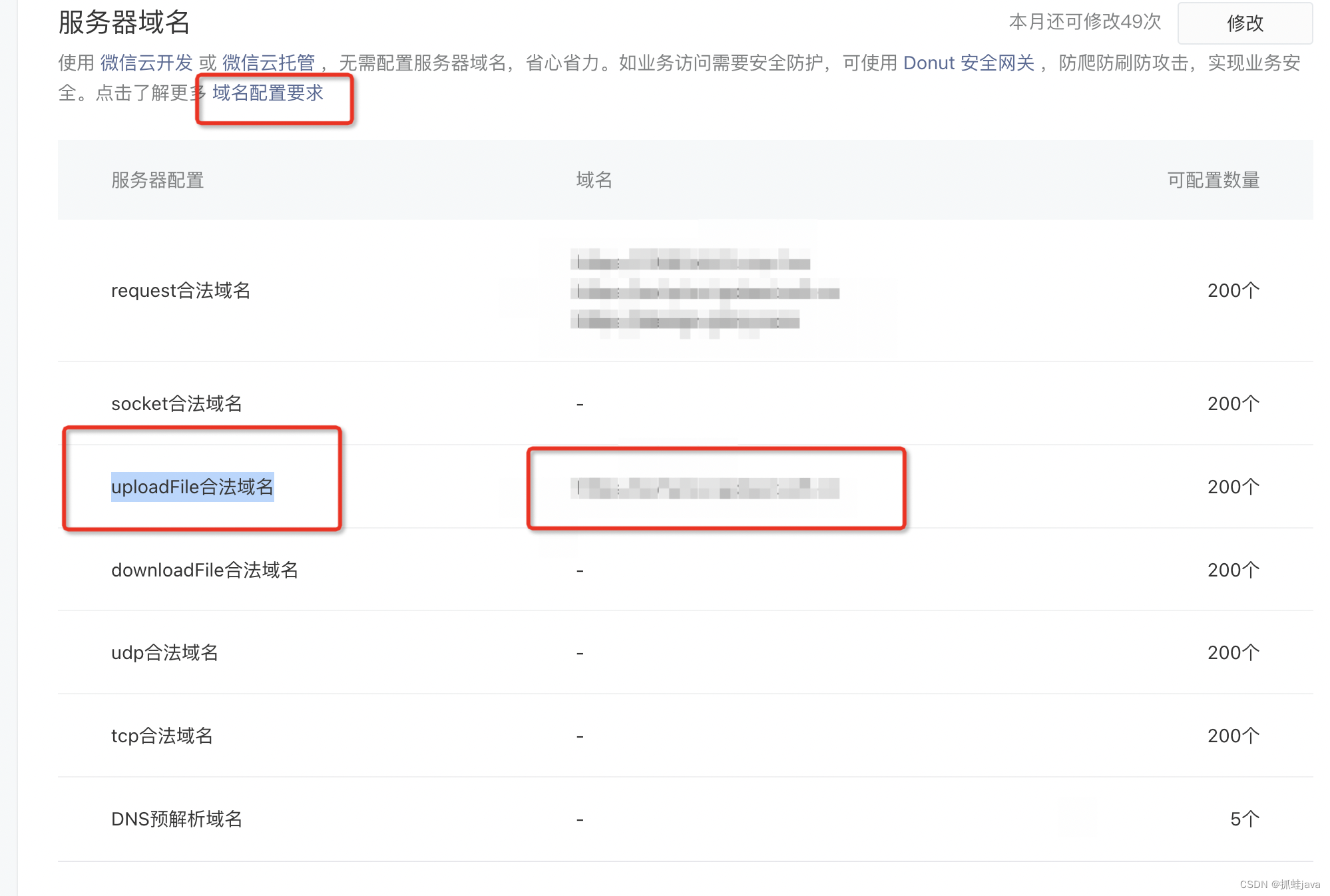Click the dash in socket合法域名 row

click(580, 405)
